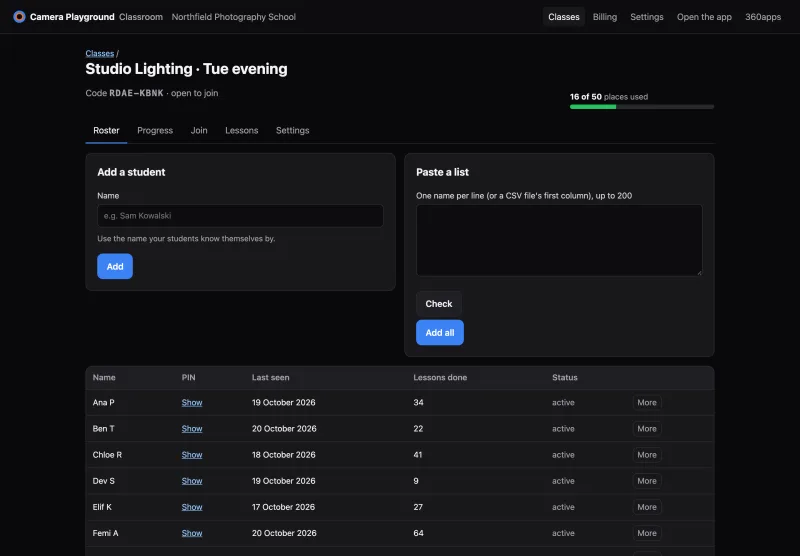800x556 pixels.
Task: Click Northfield Photography School text
Action: pyautogui.click(x=234, y=17)
